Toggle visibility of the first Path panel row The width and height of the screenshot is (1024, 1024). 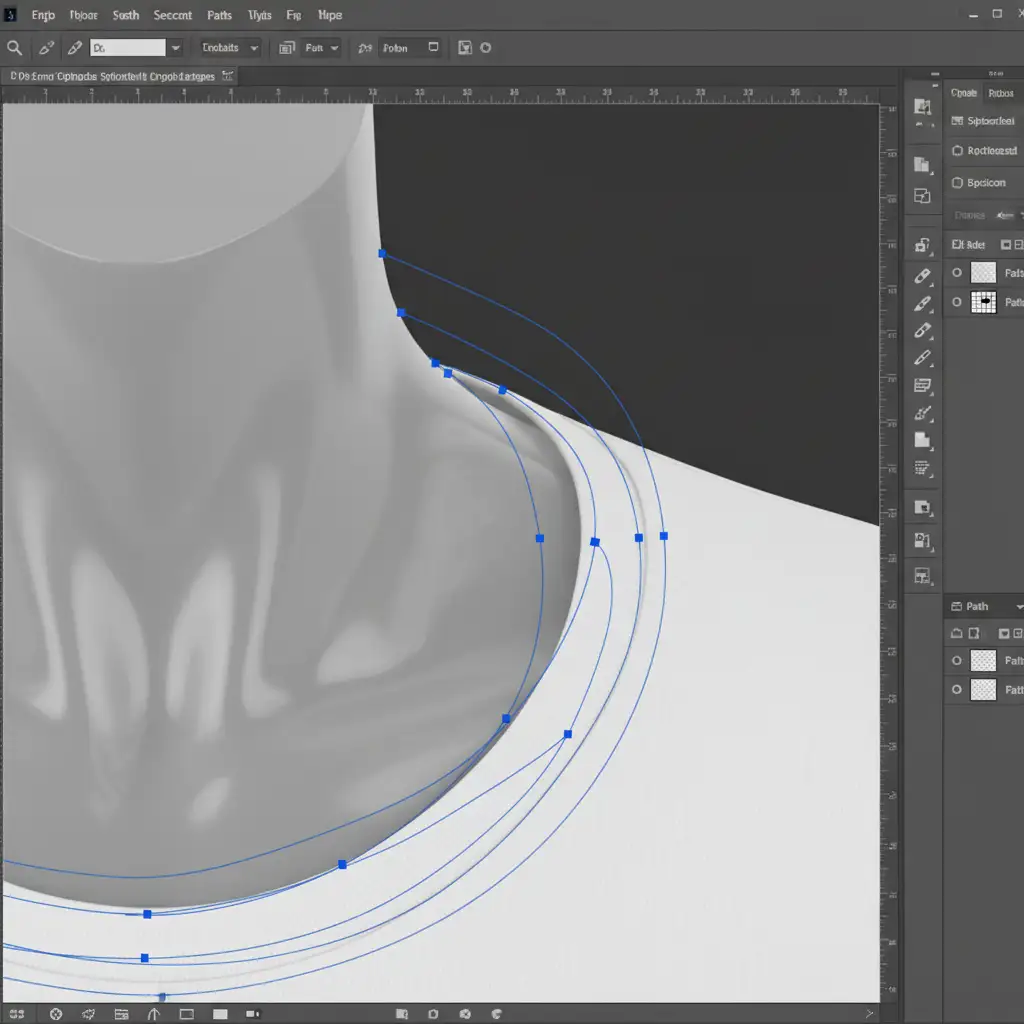pyautogui.click(x=957, y=660)
